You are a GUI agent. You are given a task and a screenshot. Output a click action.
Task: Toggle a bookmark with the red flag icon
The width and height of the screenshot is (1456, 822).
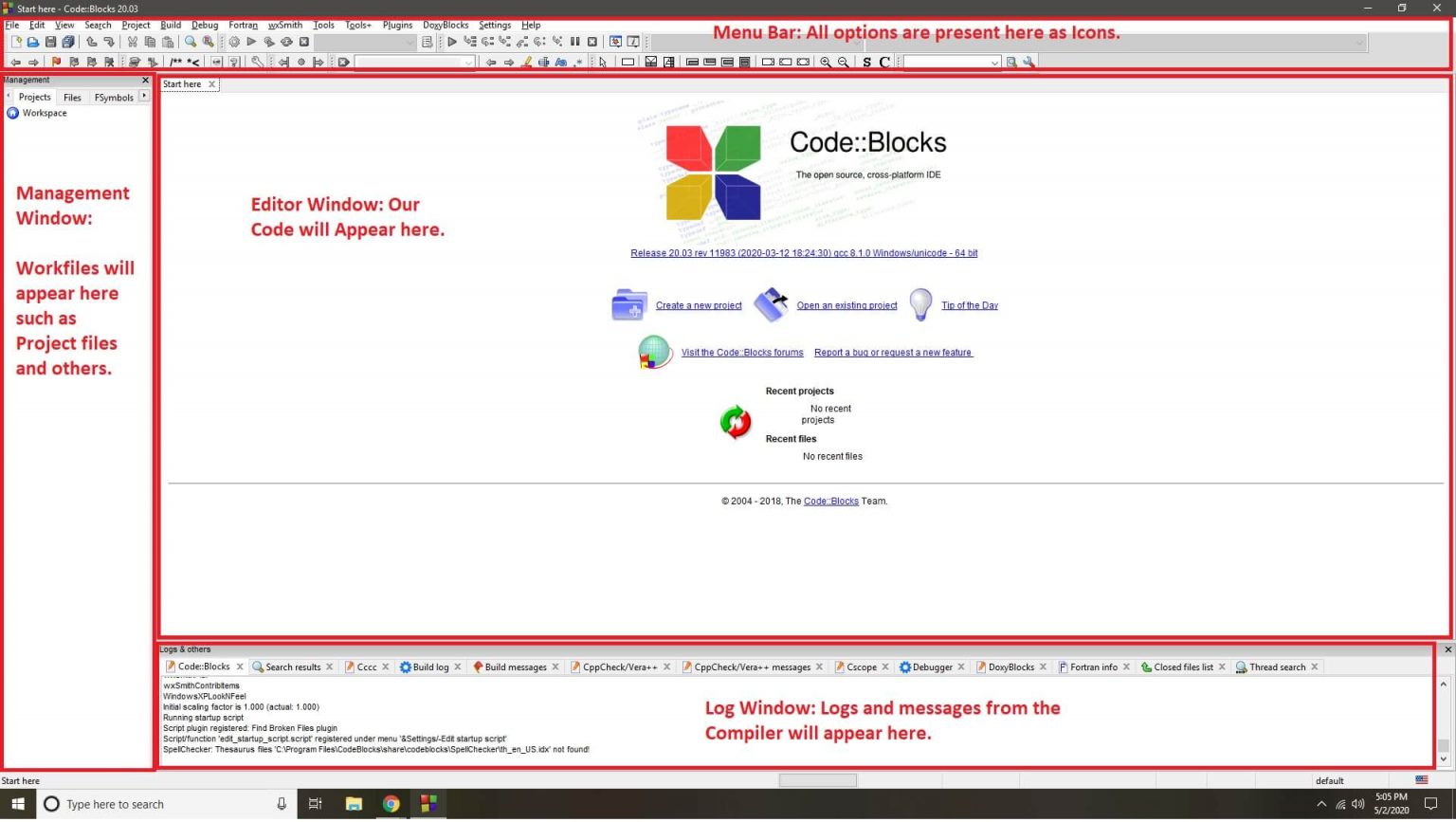55,62
